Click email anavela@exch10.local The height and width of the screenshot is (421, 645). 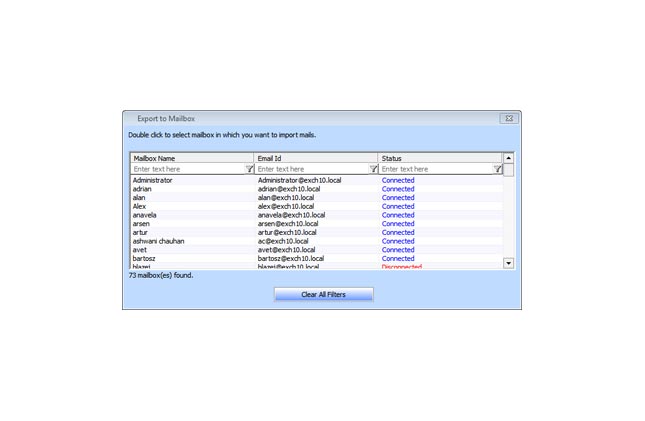291,215
